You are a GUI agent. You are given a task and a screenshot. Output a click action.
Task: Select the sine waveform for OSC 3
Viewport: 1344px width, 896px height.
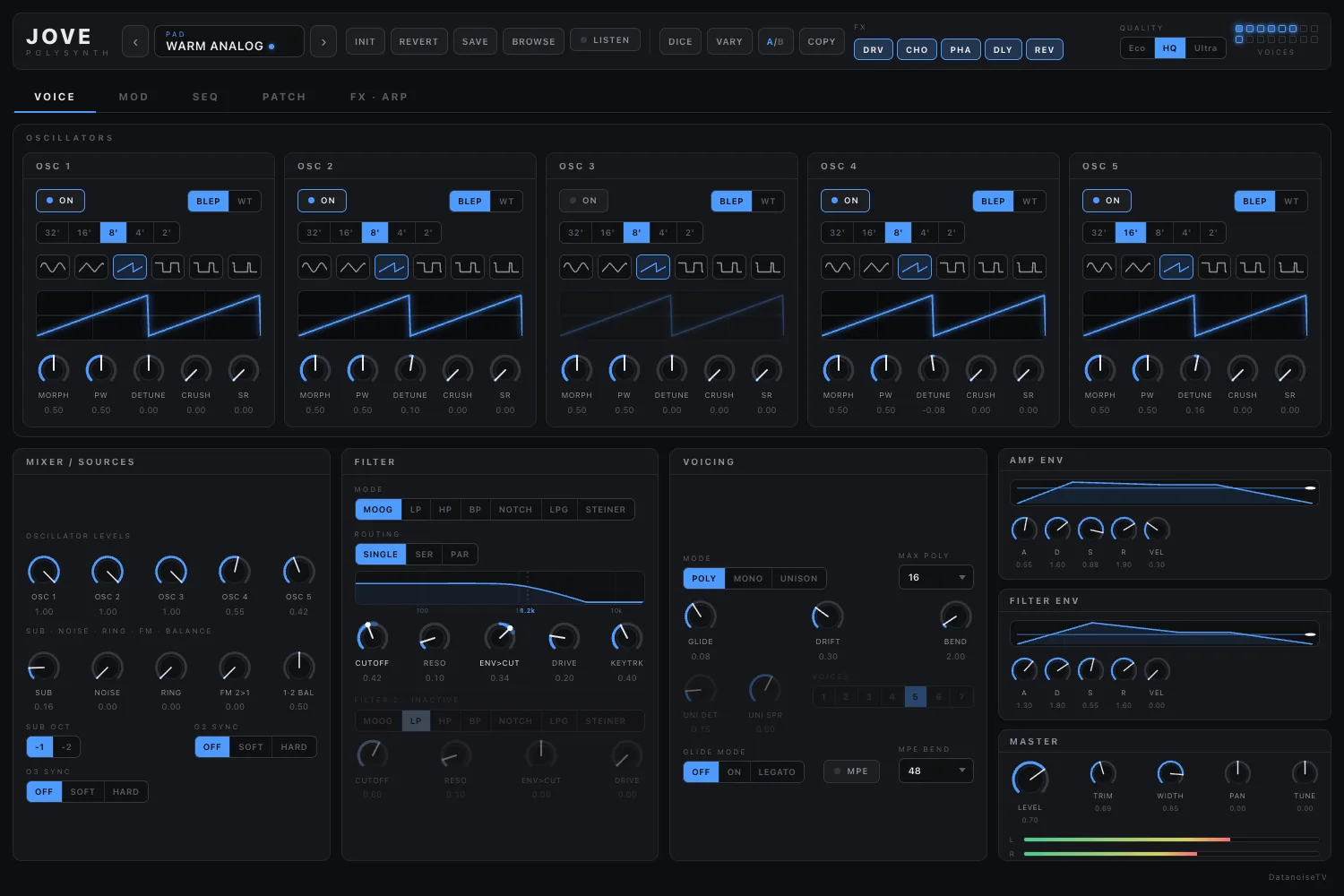pyautogui.click(x=576, y=267)
